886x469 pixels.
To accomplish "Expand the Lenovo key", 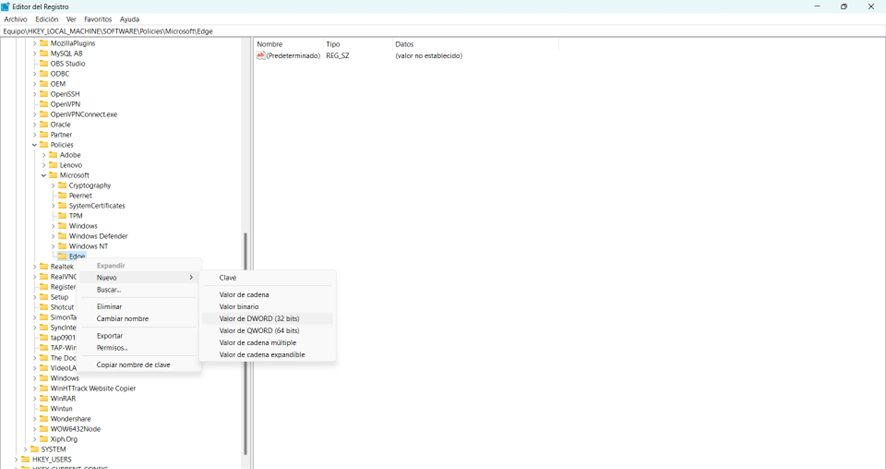I will pos(44,165).
